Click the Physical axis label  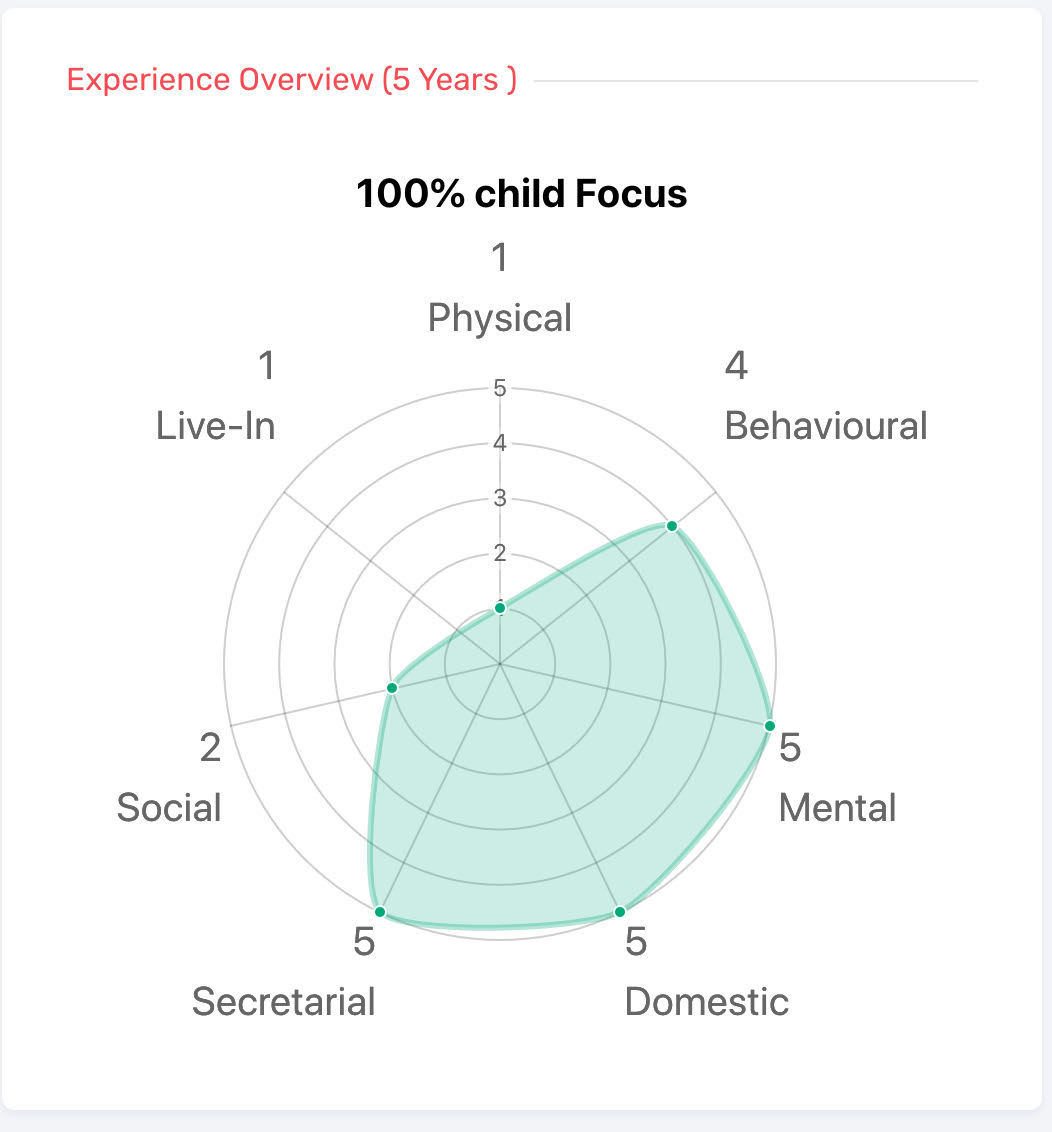click(500, 318)
